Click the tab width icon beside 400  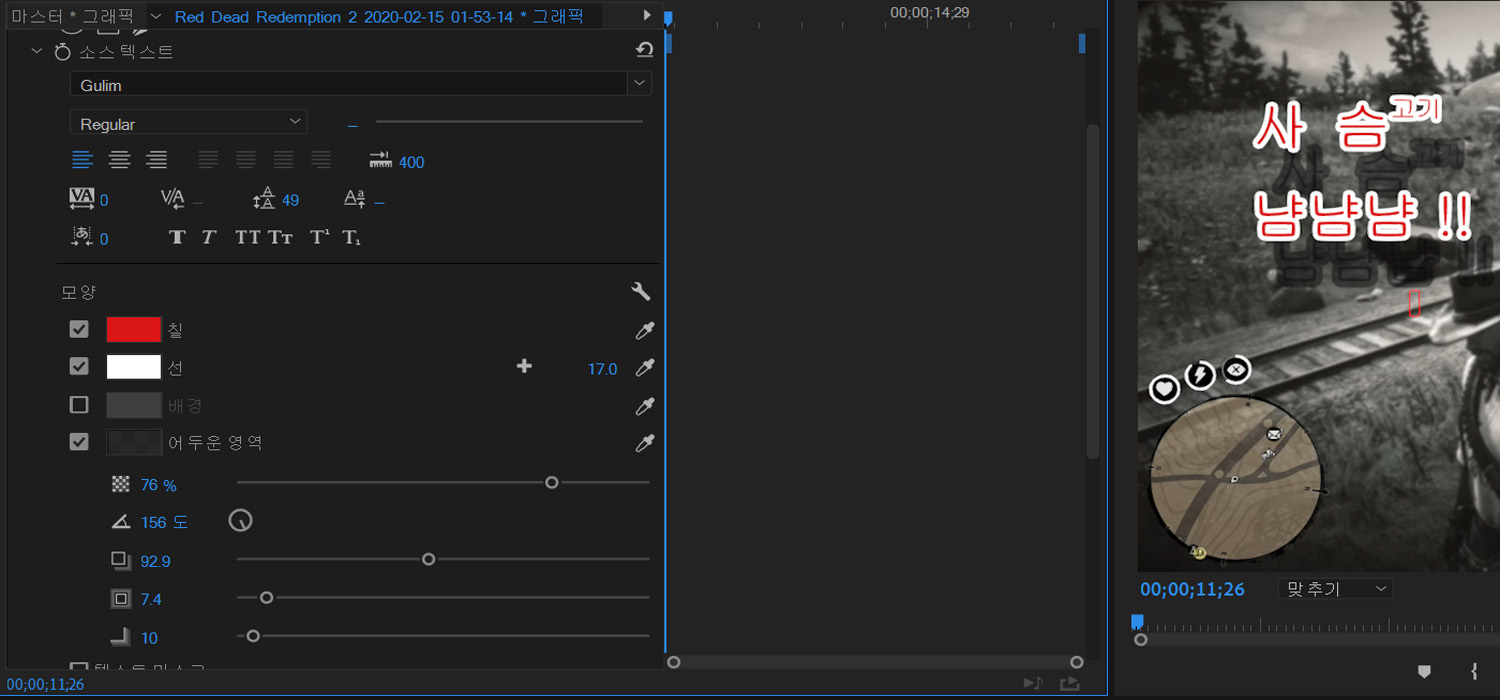(381, 160)
